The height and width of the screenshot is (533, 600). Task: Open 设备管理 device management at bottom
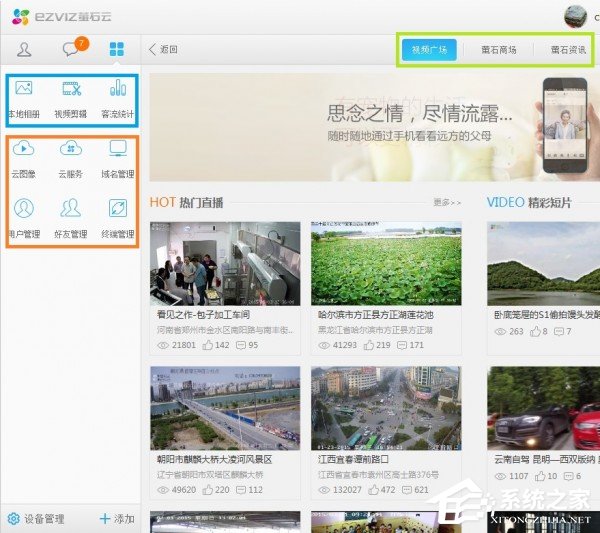[36, 519]
